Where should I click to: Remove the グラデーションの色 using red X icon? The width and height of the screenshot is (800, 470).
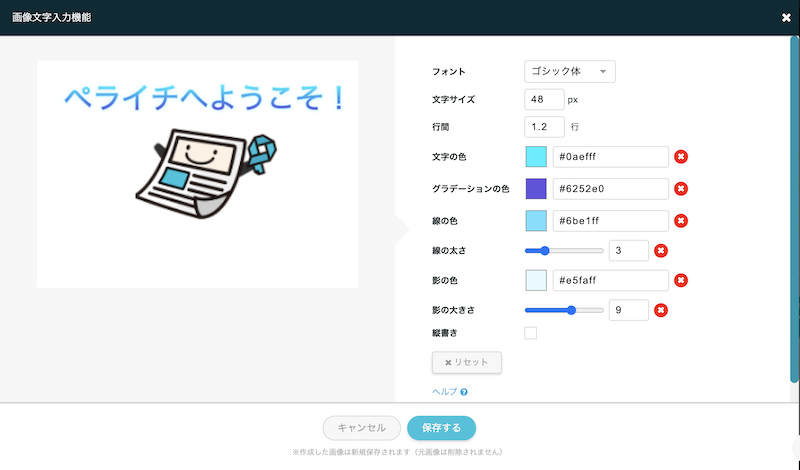[681, 189]
